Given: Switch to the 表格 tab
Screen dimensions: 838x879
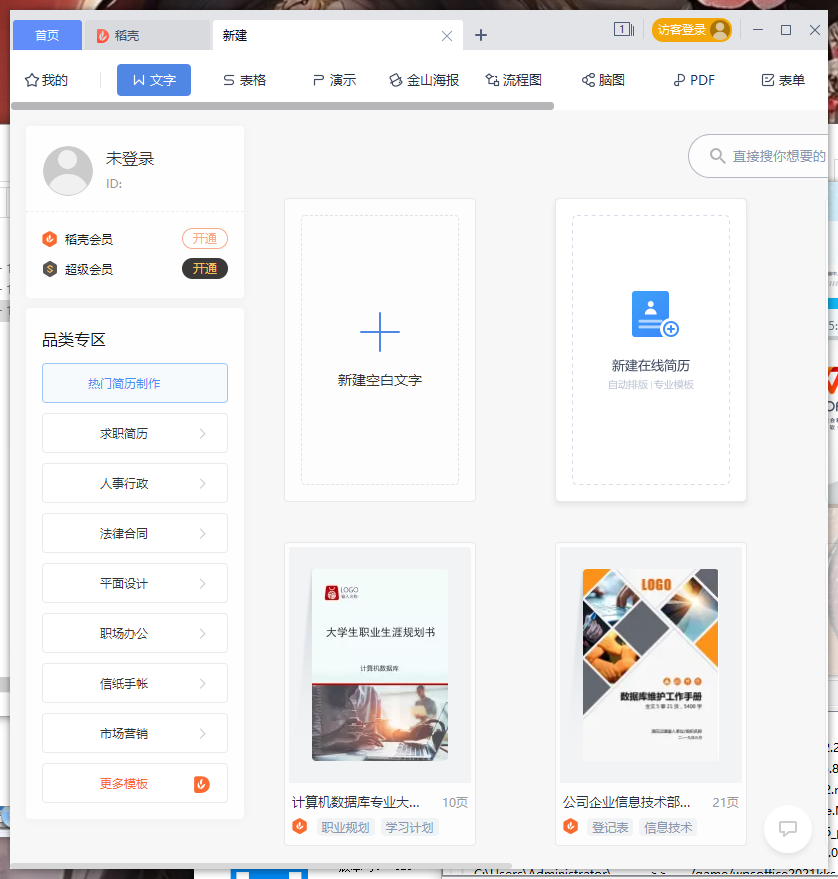Looking at the screenshot, I should (x=244, y=80).
